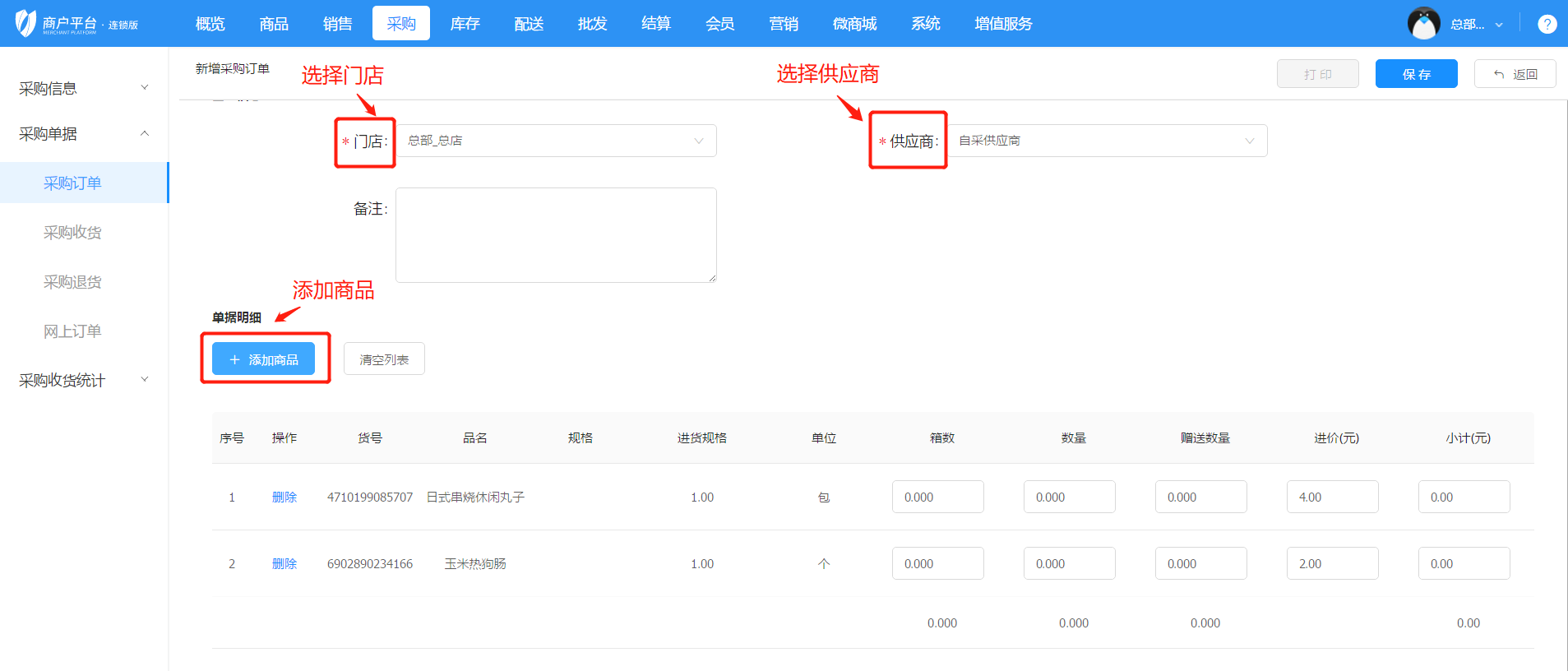This screenshot has height=671, width=1568.
Task: Expand the 采购收货统计 sidebar section
Action: (x=82, y=380)
